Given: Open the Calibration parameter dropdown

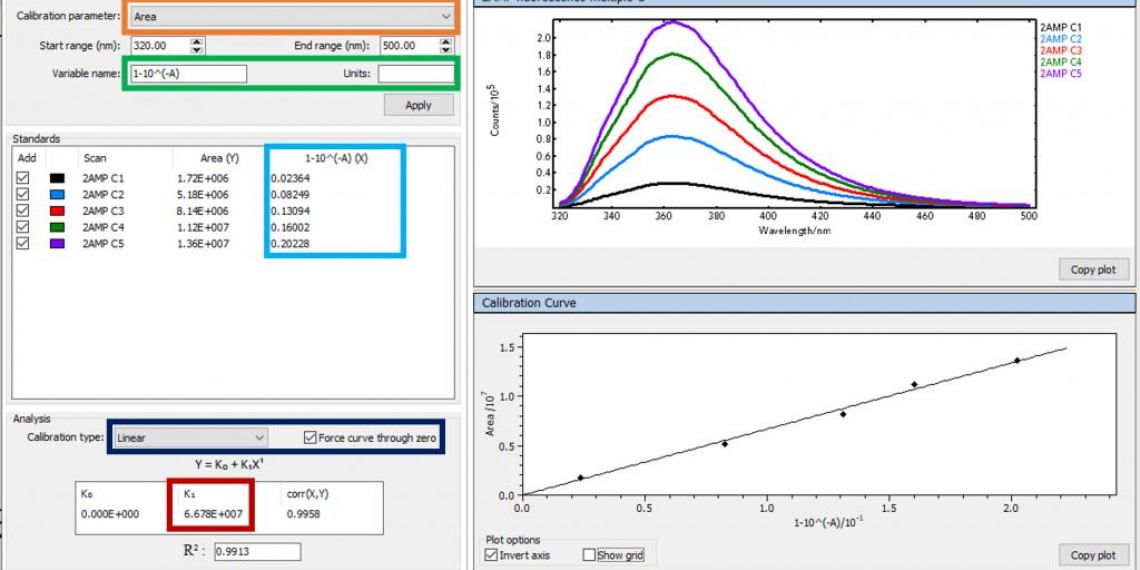Looking at the screenshot, I should [x=291, y=17].
